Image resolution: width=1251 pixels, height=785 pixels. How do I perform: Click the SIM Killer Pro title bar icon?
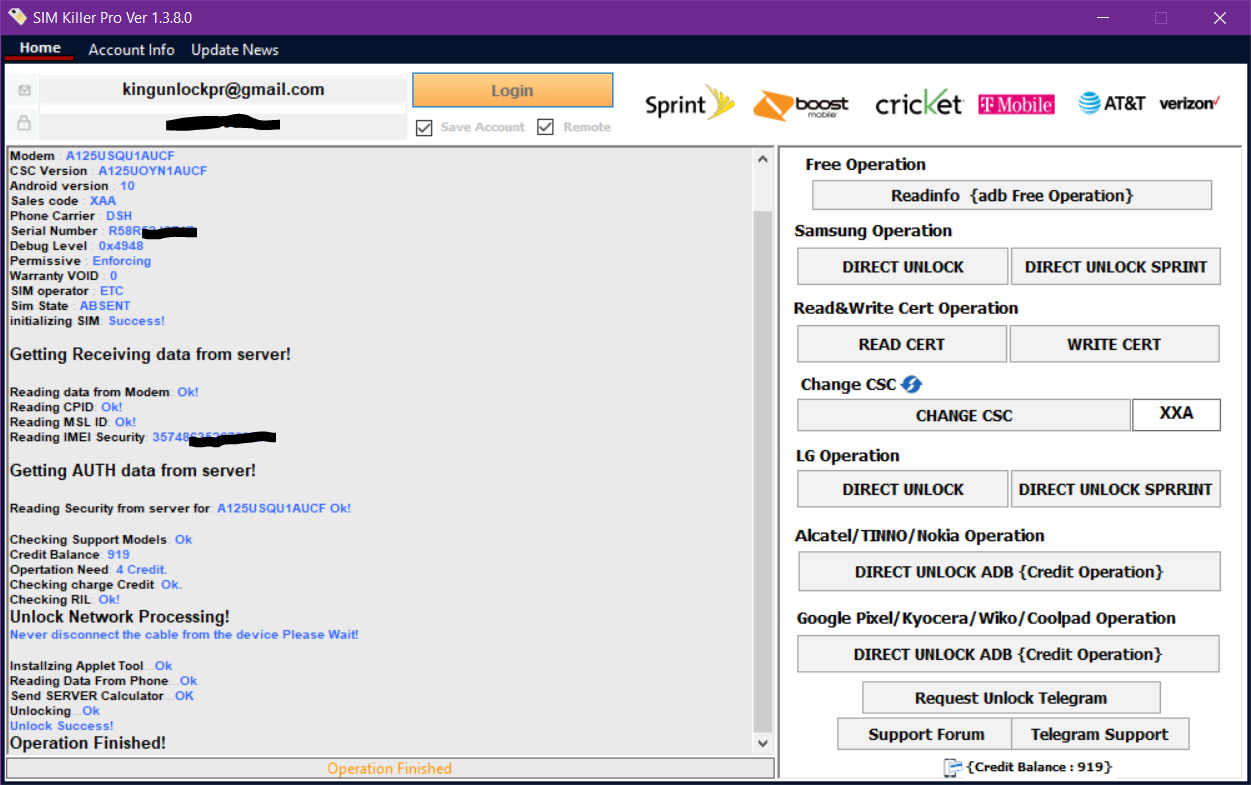(16, 17)
